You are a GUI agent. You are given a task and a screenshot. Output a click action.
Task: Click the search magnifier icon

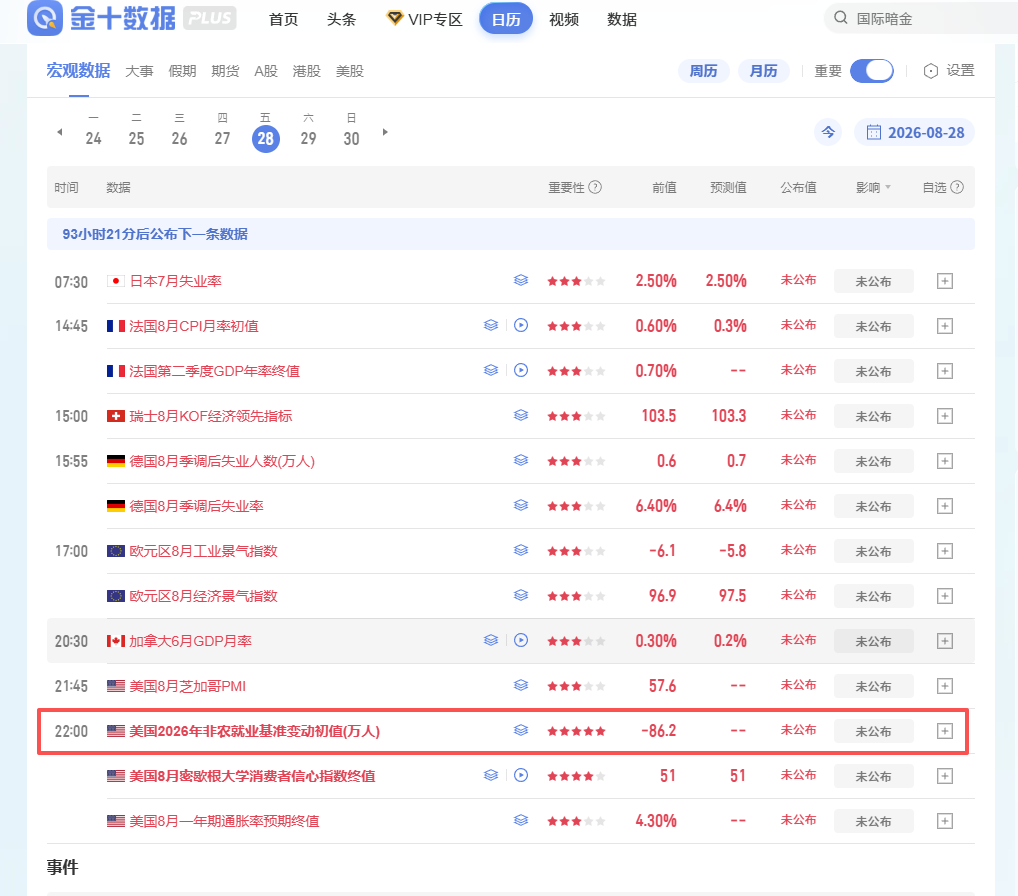coord(840,18)
